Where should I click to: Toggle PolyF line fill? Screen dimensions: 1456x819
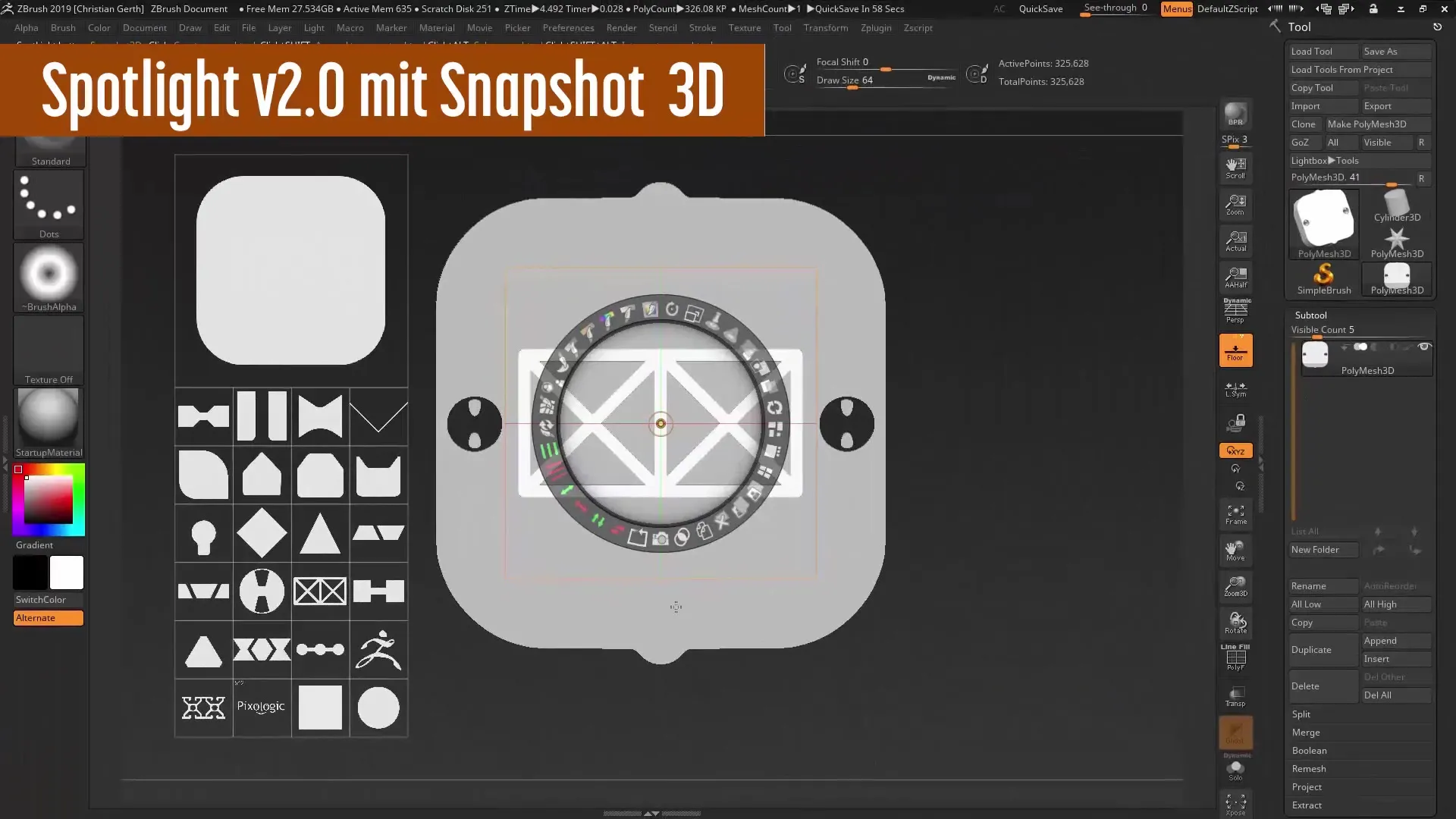[1235, 657]
